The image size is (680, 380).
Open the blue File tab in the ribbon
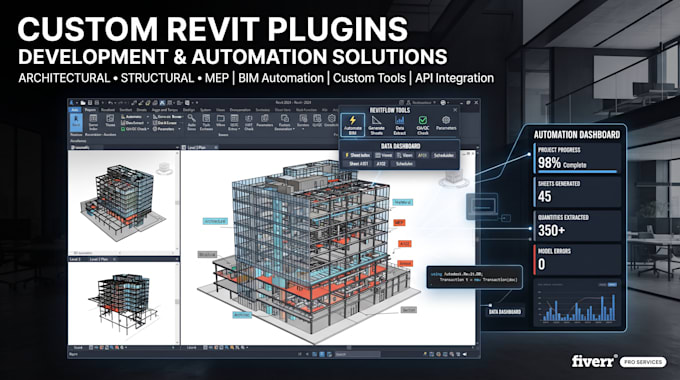[x=75, y=110]
